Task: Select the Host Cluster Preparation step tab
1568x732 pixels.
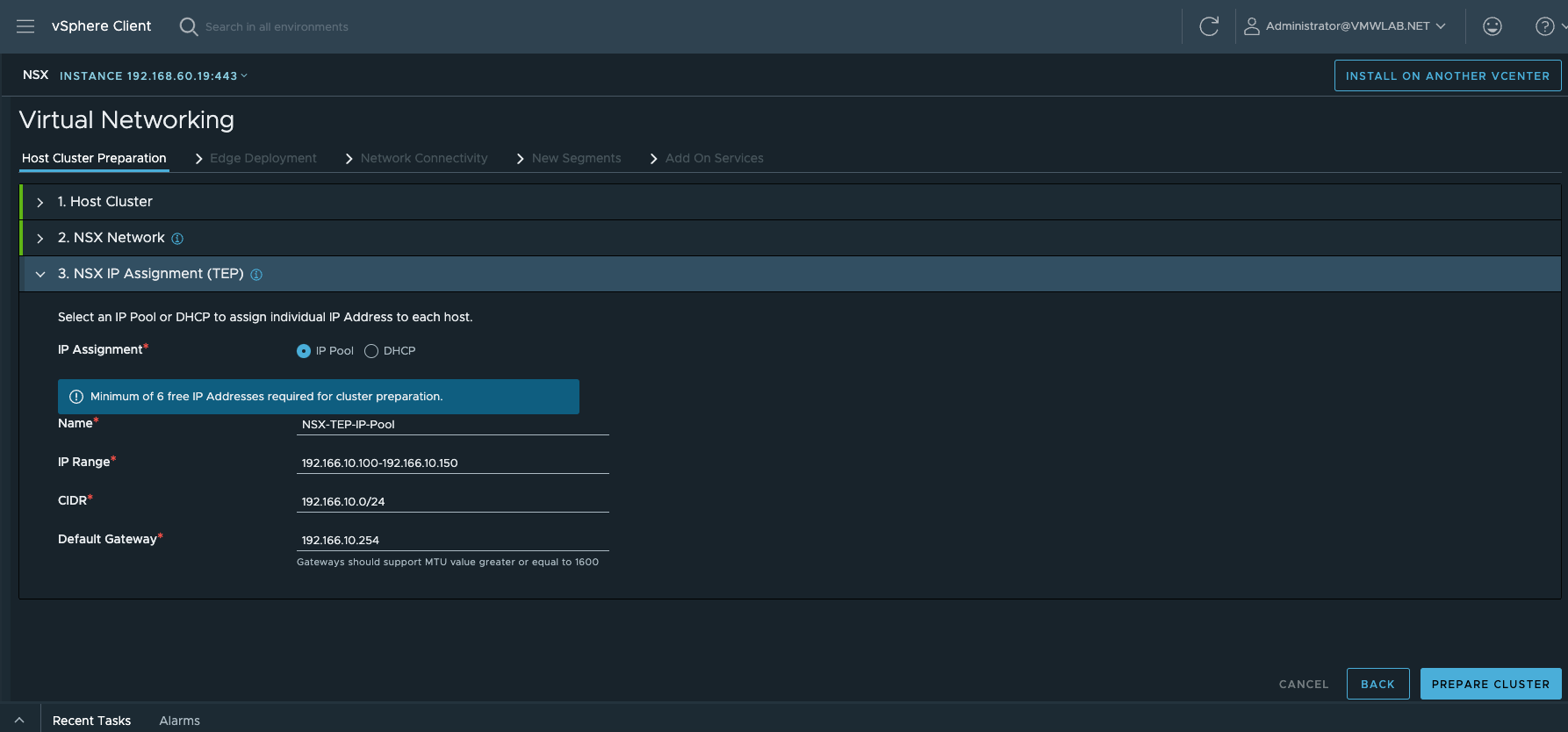Action: 94,158
